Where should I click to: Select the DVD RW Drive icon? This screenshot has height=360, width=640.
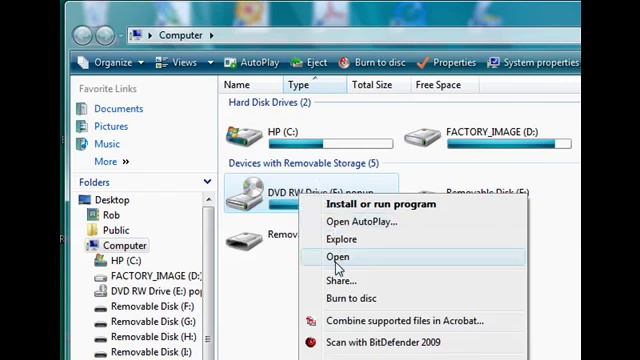245,194
